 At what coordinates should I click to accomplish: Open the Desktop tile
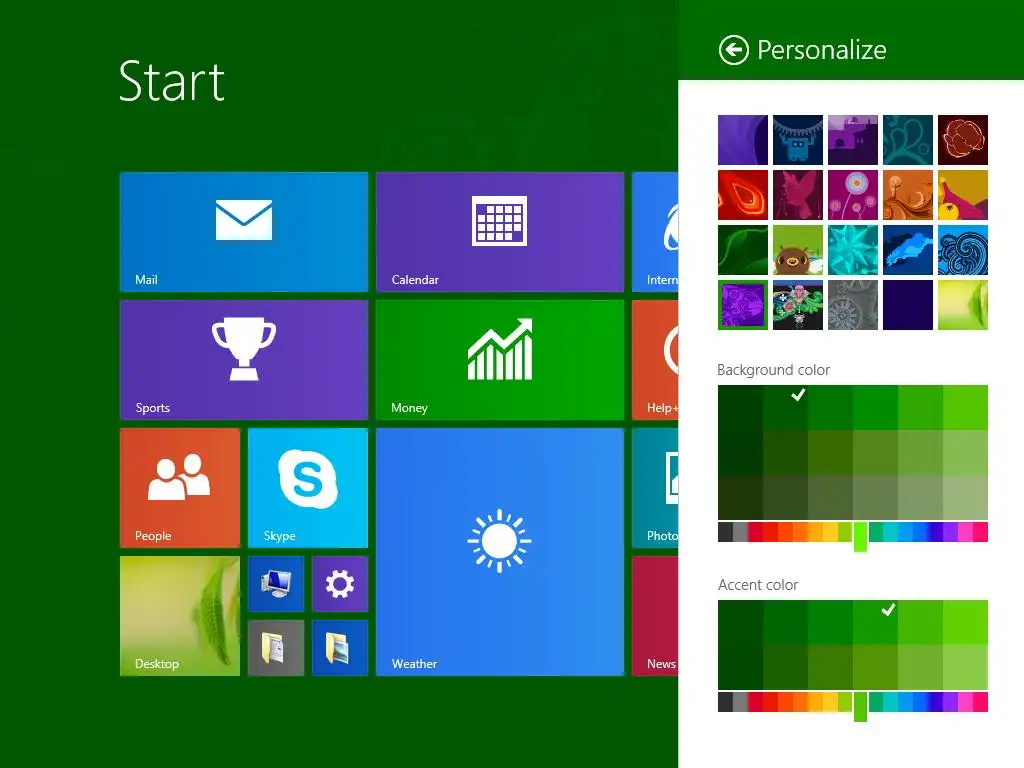180,616
